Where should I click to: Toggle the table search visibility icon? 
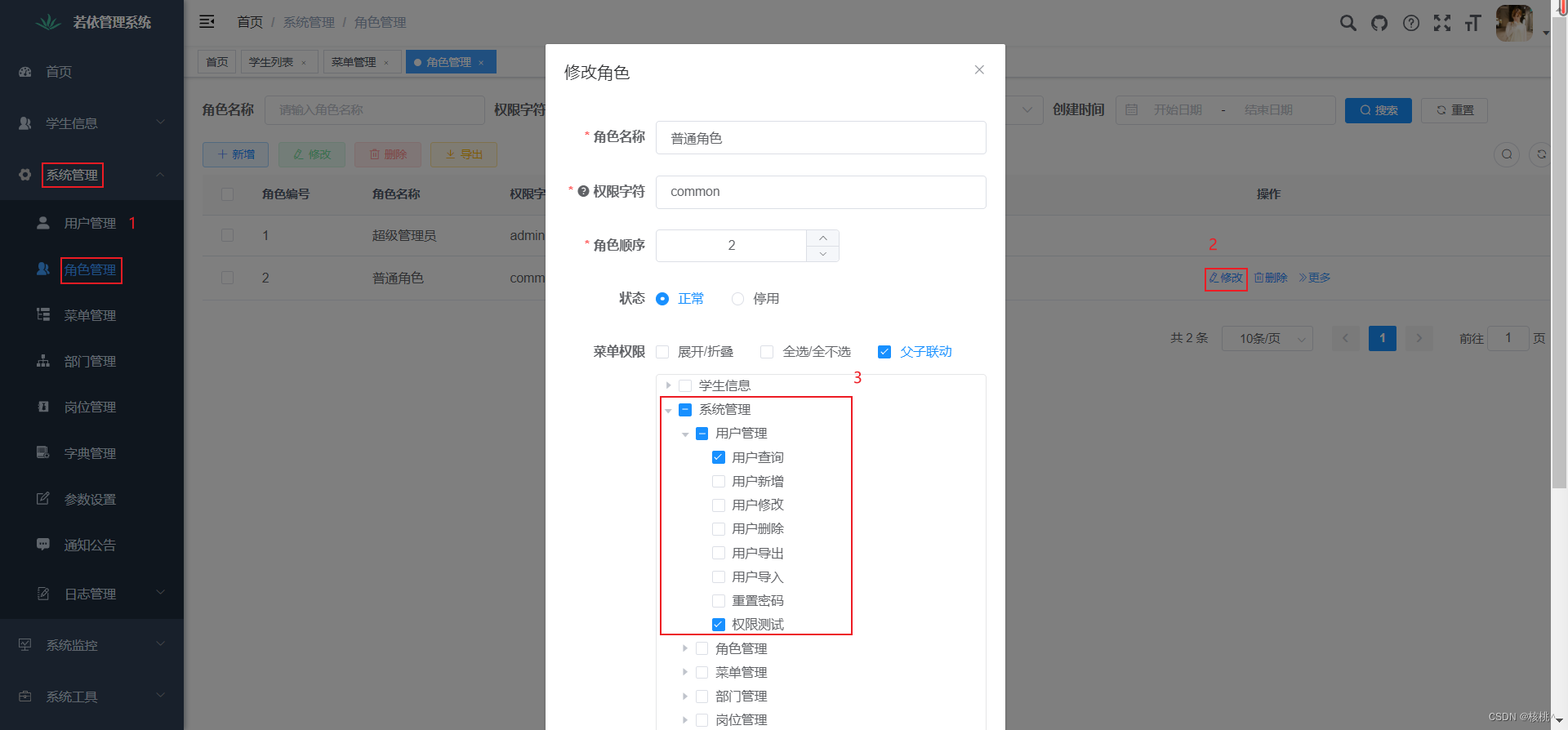(x=1507, y=154)
